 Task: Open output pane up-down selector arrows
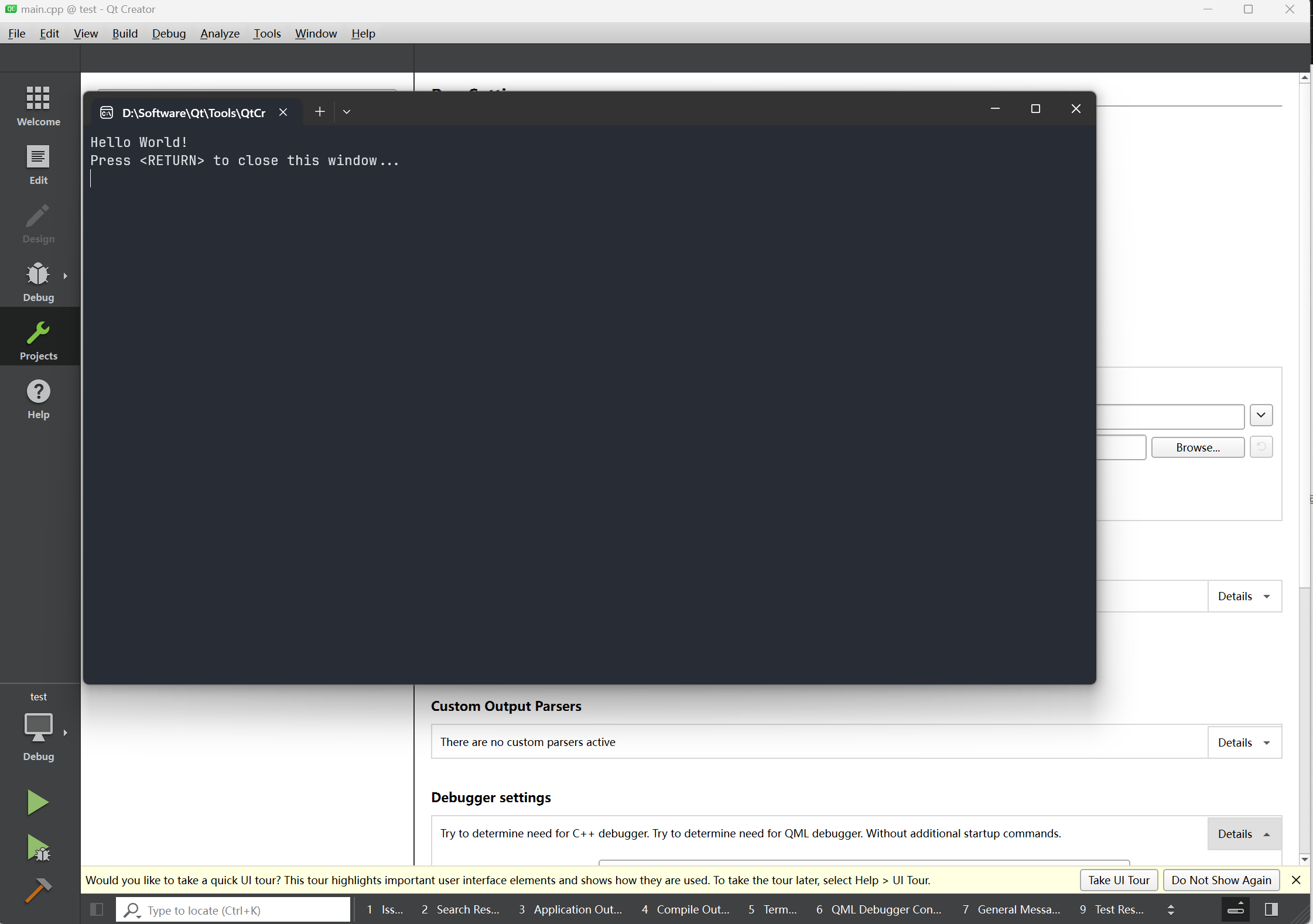(x=1171, y=909)
